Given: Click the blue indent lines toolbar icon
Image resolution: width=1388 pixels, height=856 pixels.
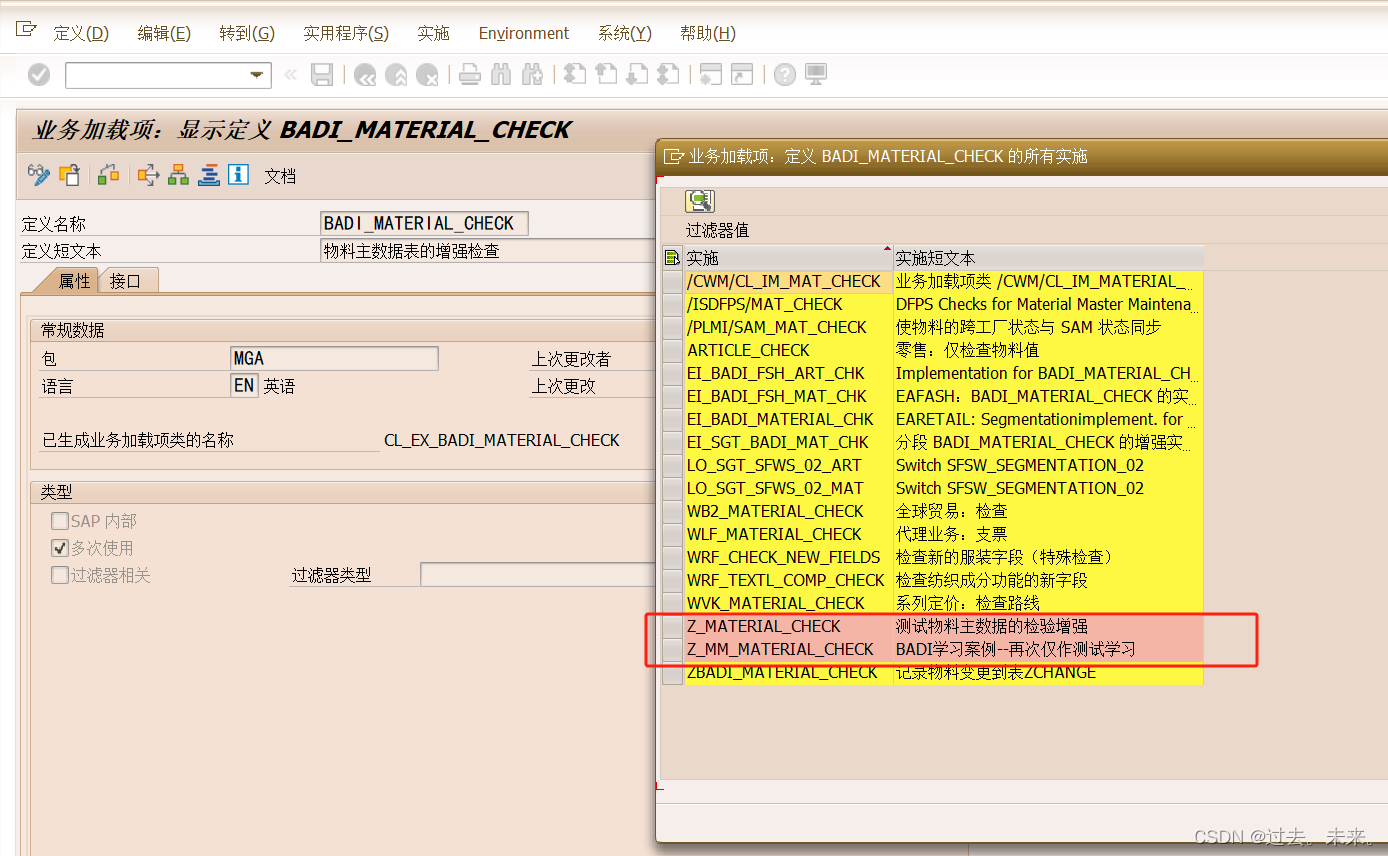Looking at the screenshot, I should click(x=209, y=175).
